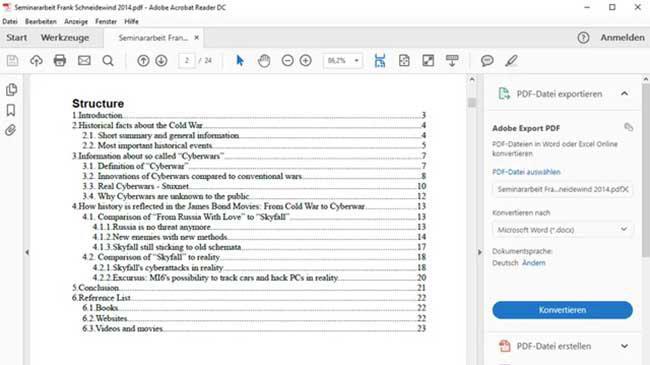Activate the Hand pan tool
The image size is (650, 365).
(x=264, y=61)
